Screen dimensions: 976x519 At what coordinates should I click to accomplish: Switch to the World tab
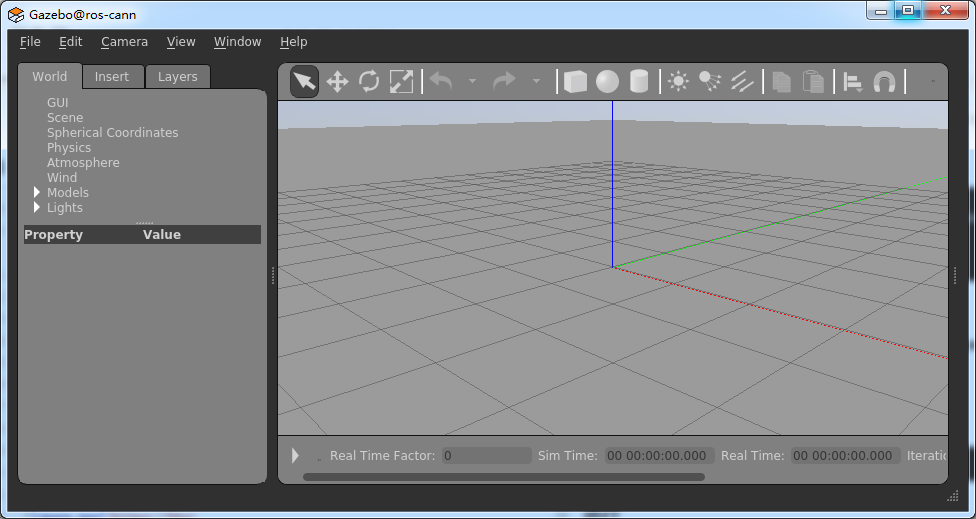pyautogui.click(x=50, y=76)
